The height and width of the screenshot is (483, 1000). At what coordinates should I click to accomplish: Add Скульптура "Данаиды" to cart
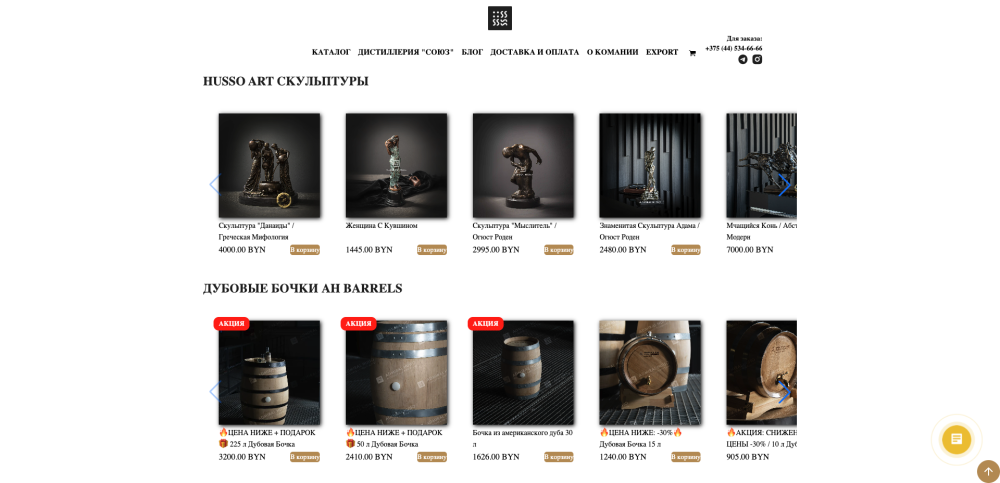[x=305, y=250]
